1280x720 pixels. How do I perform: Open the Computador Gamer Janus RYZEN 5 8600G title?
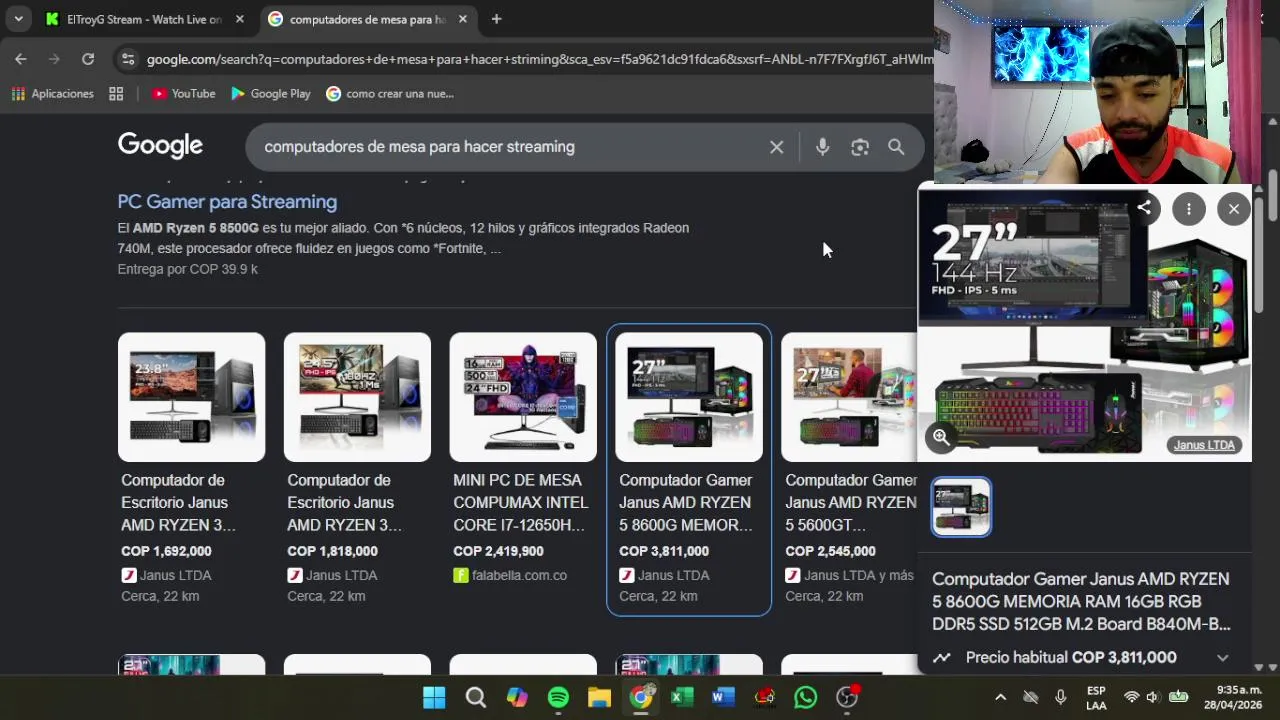pyautogui.click(x=1081, y=602)
